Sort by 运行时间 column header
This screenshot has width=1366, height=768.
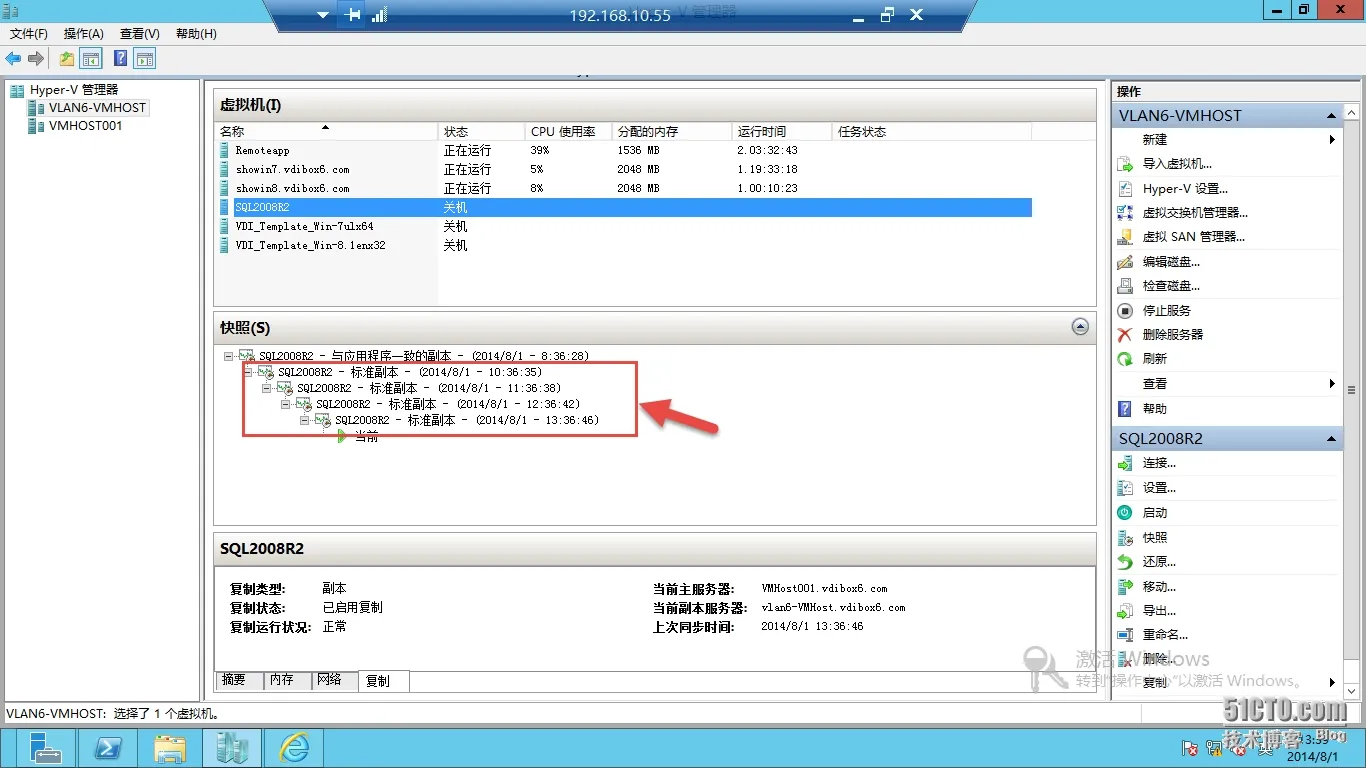coord(782,132)
